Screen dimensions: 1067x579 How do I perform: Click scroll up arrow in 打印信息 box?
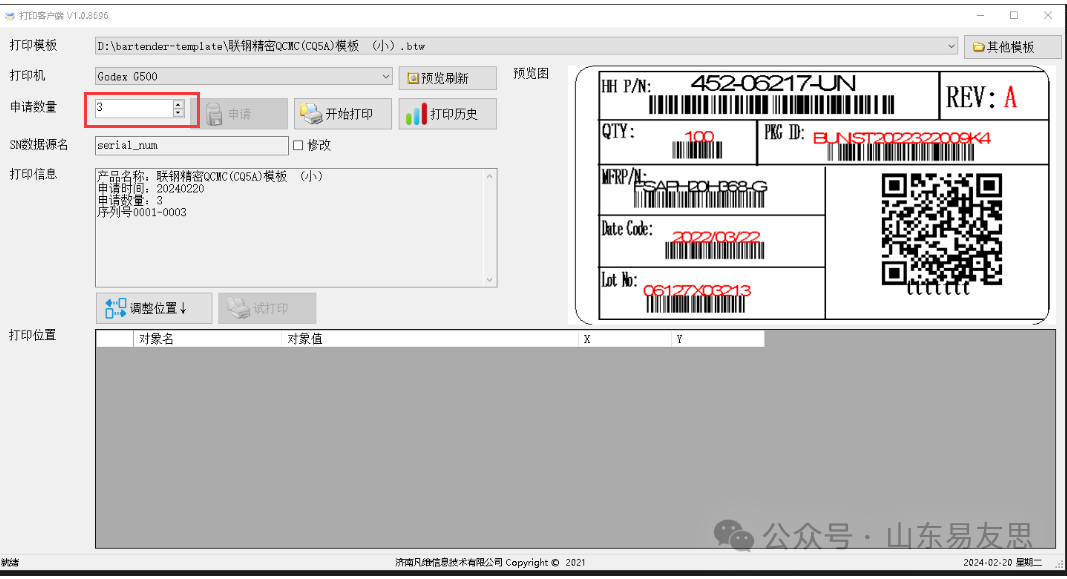tap(489, 176)
